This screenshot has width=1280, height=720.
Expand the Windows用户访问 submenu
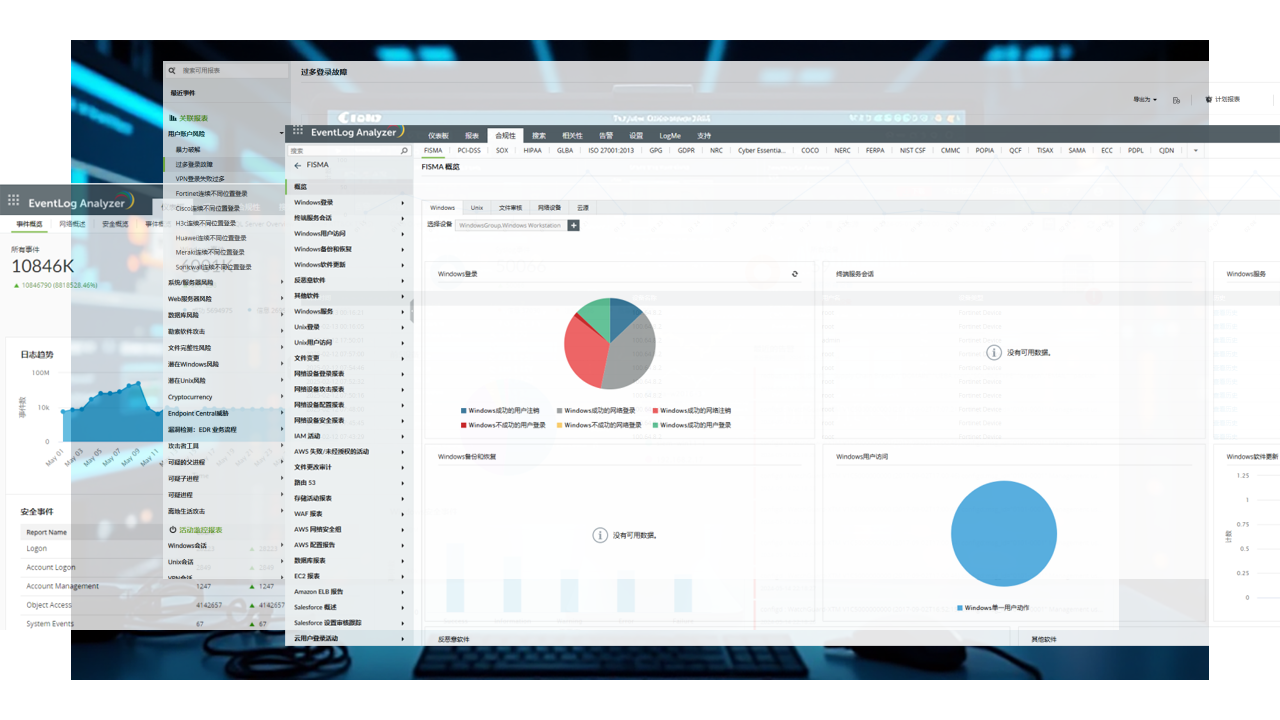click(403, 233)
